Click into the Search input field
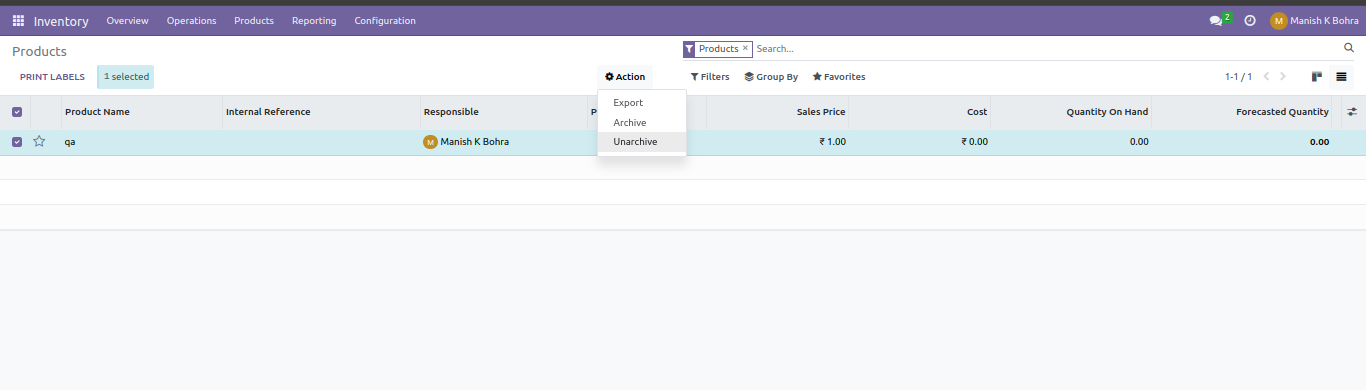 pyautogui.click(x=1045, y=48)
